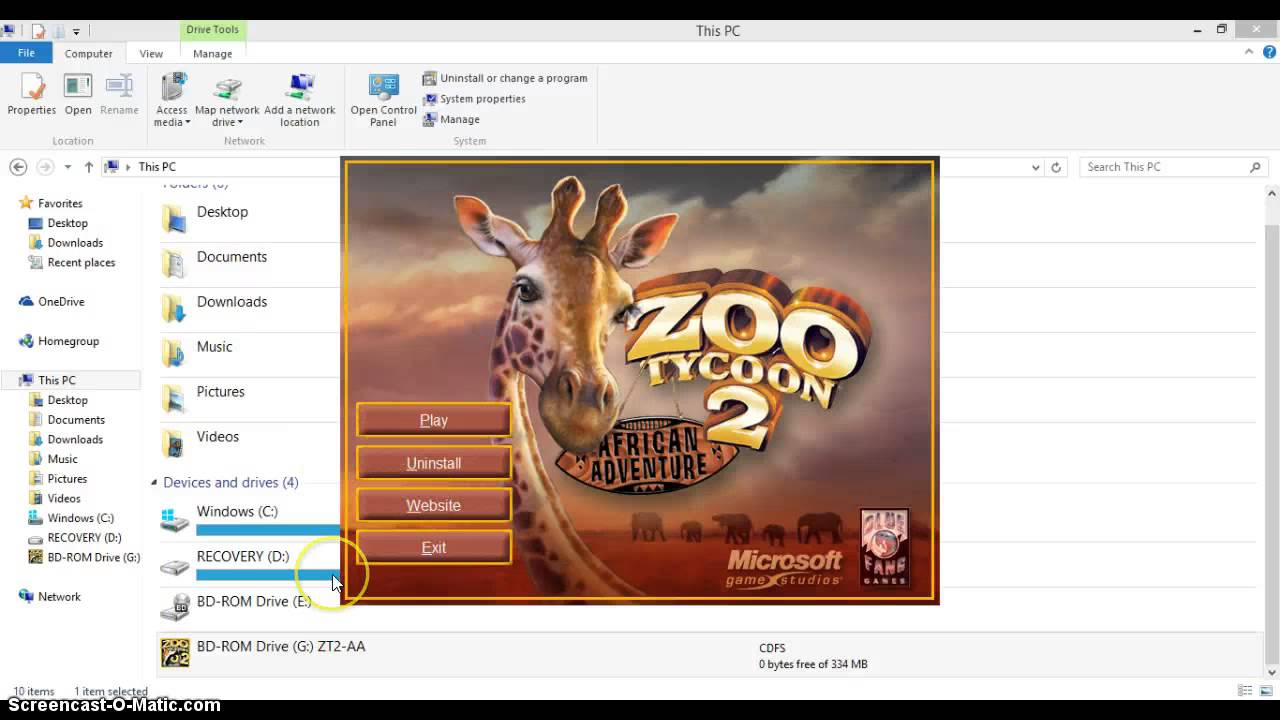Viewport: 1280px width, 720px height.
Task: Click Uninstall or change a program
Action: 505,78
